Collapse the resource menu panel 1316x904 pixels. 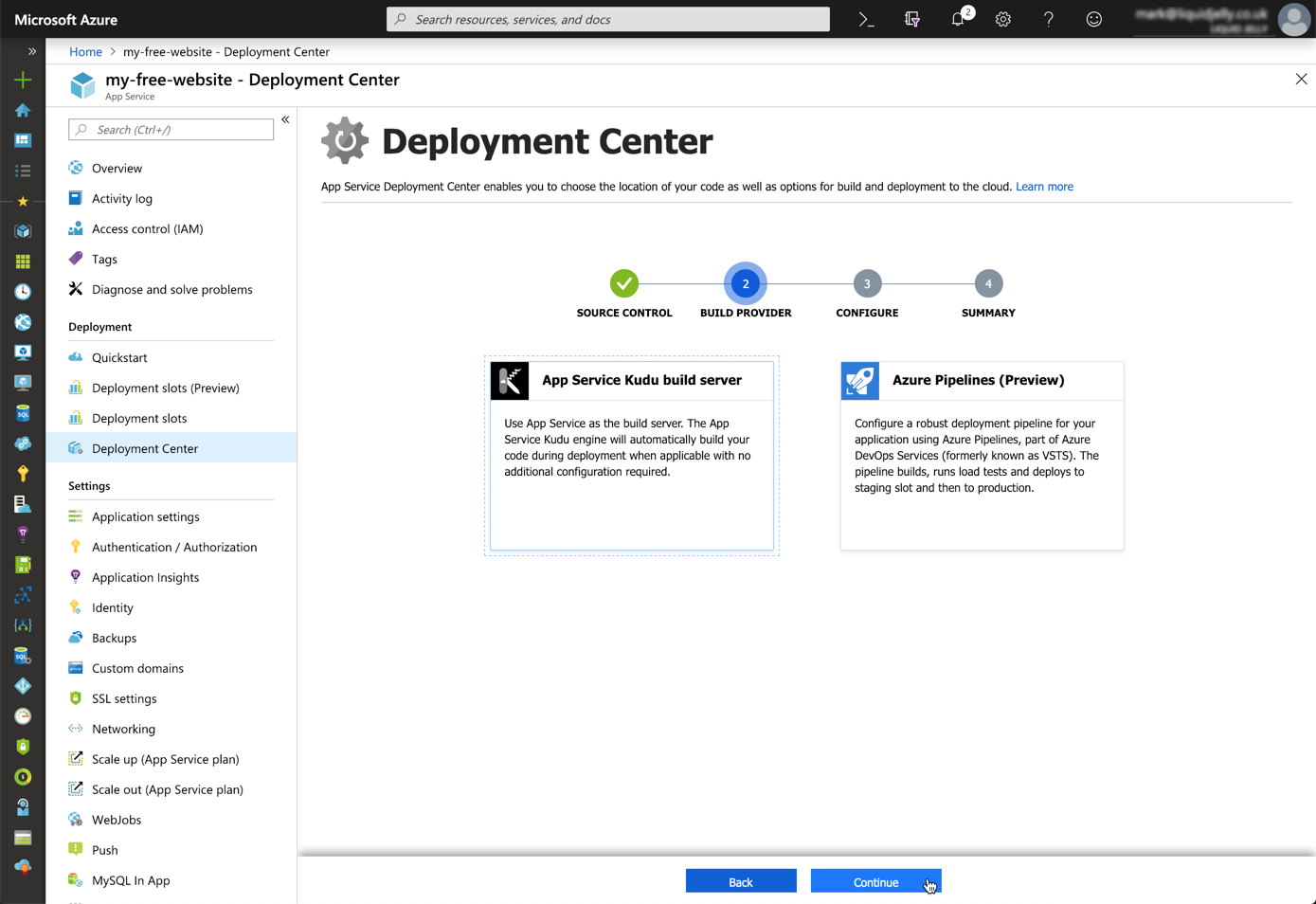pos(285,120)
